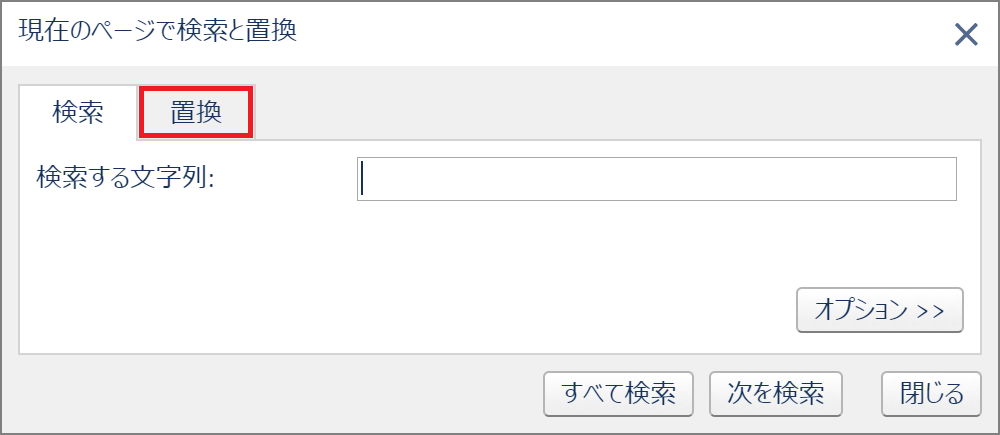Find the next match with 次を検索
The height and width of the screenshot is (435, 1000).
tap(776, 394)
